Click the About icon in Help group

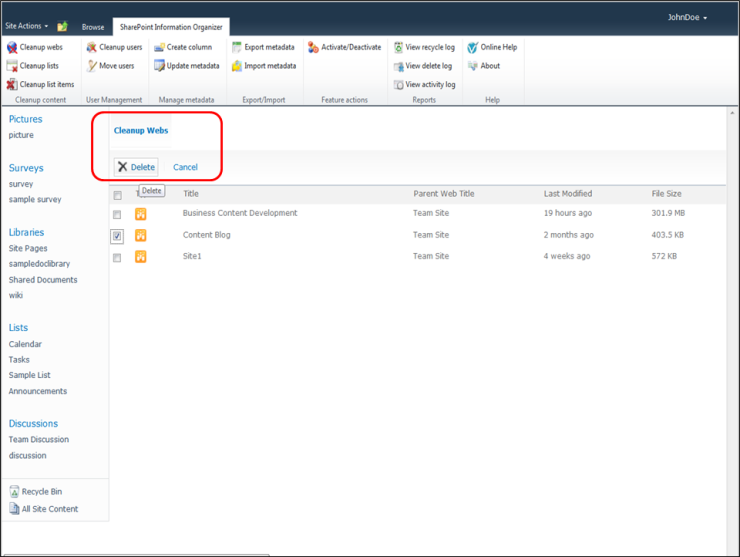(472, 66)
